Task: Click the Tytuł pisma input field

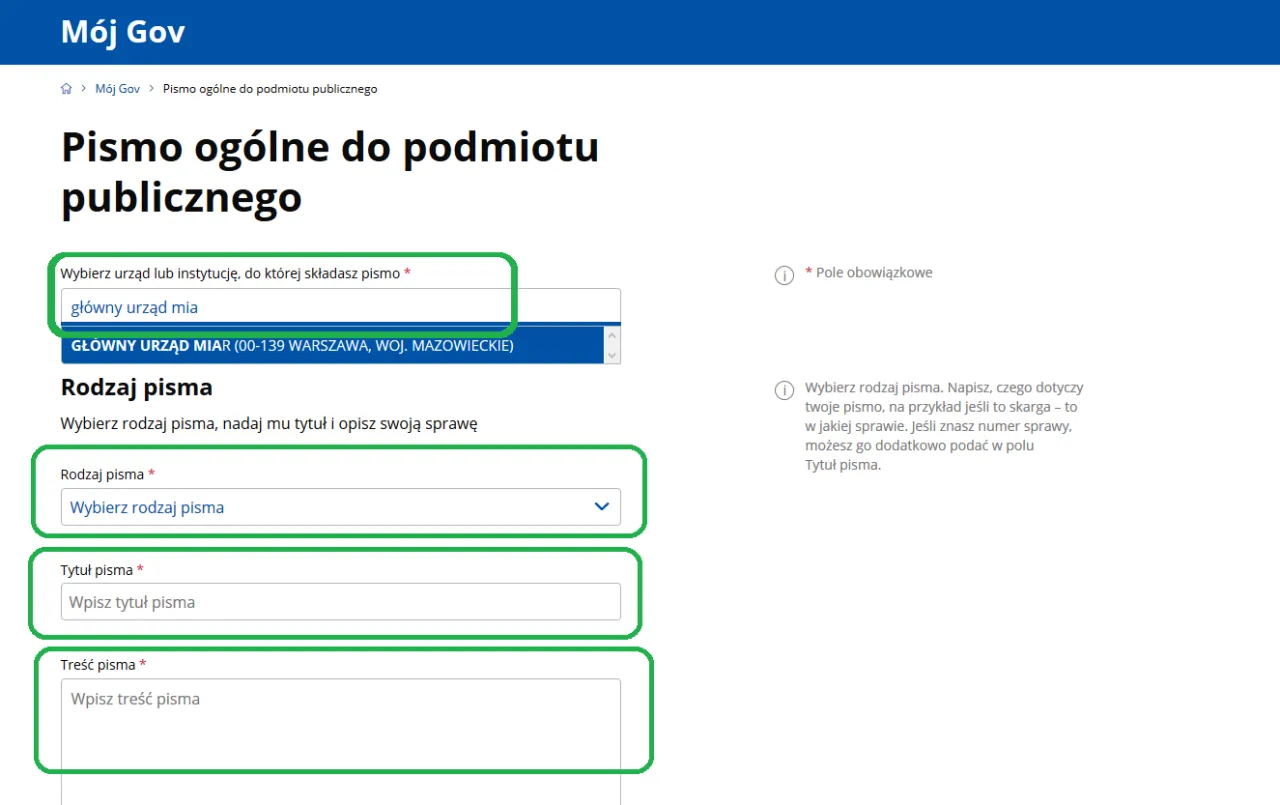Action: [x=341, y=602]
